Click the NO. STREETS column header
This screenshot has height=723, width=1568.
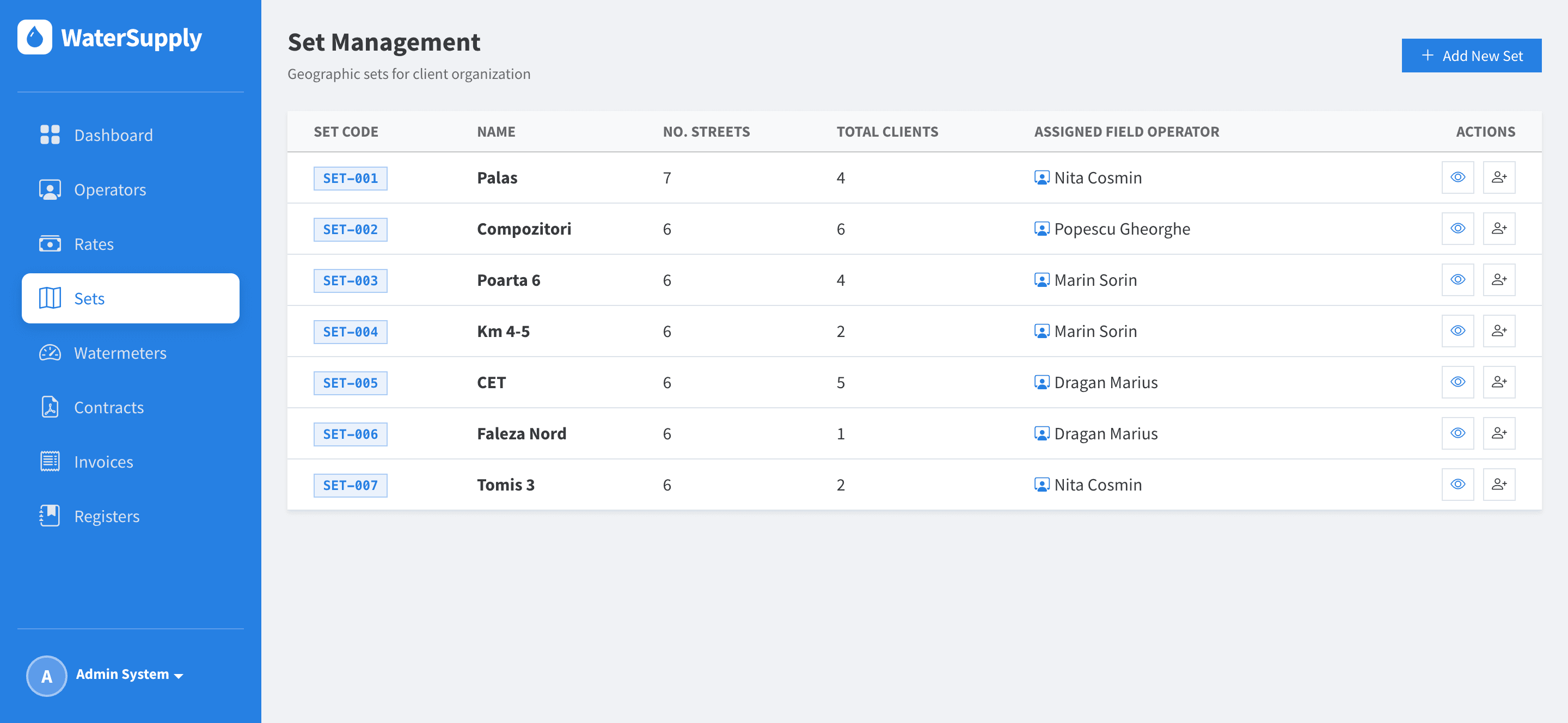706,131
